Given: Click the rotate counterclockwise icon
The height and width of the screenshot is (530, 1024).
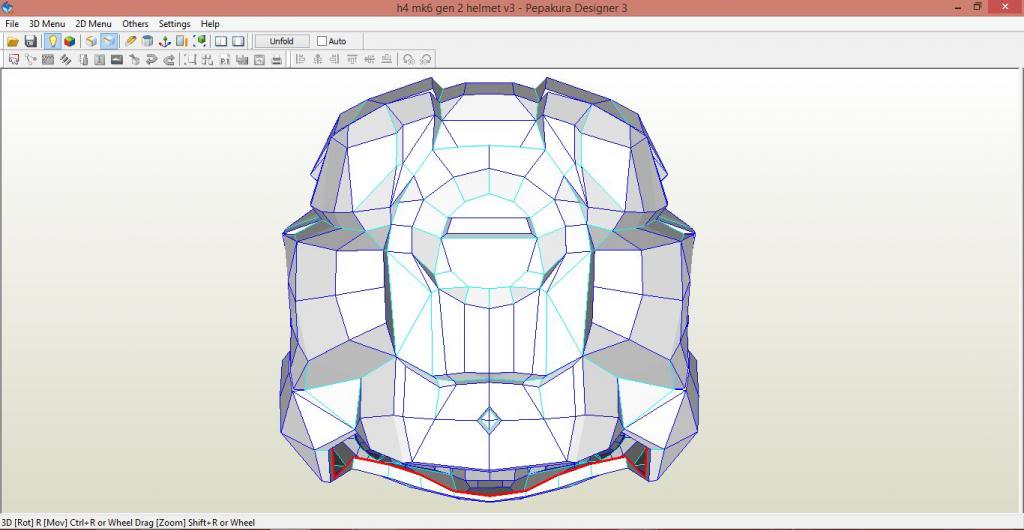Looking at the screenshot, I should click(409, 59).
